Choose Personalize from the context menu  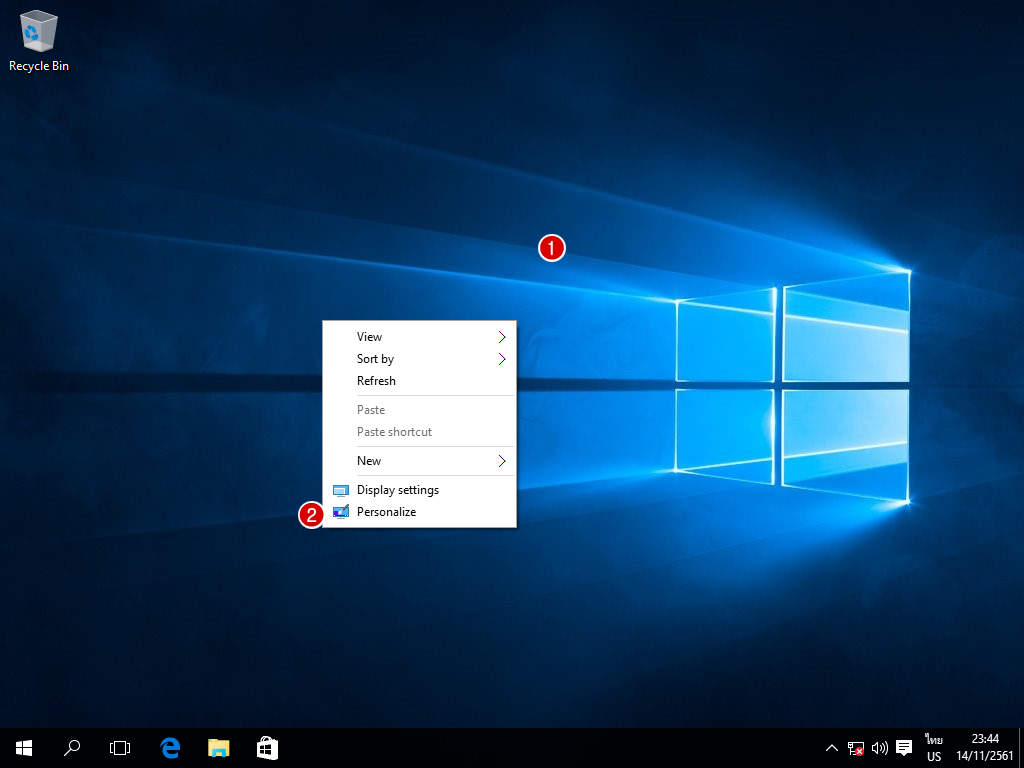tap(386, 512)
